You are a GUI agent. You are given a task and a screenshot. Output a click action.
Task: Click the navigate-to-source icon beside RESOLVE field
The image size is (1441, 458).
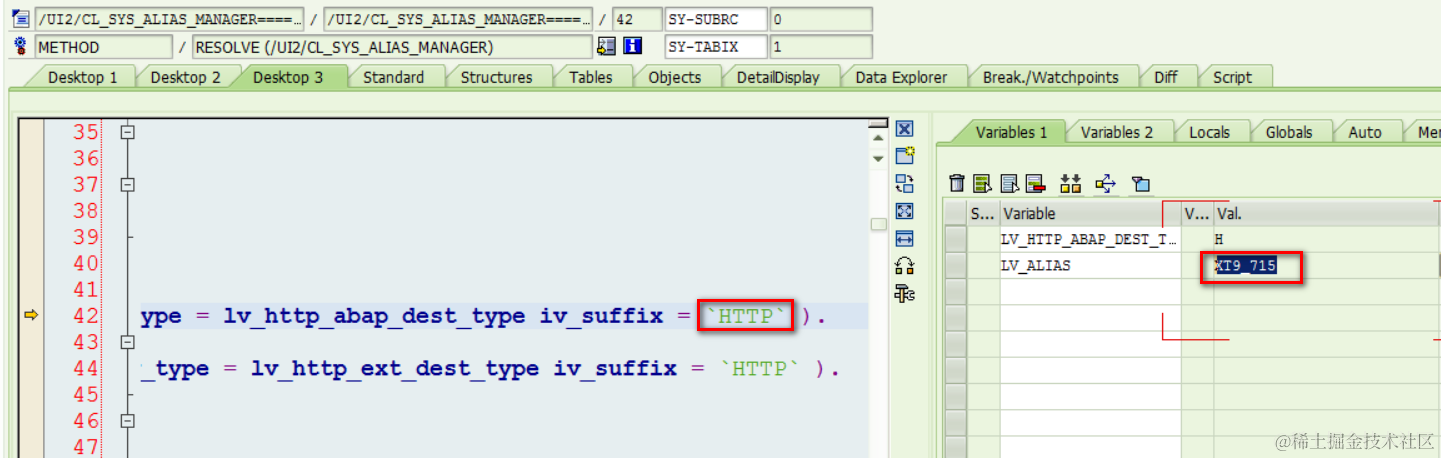point(607,46)
